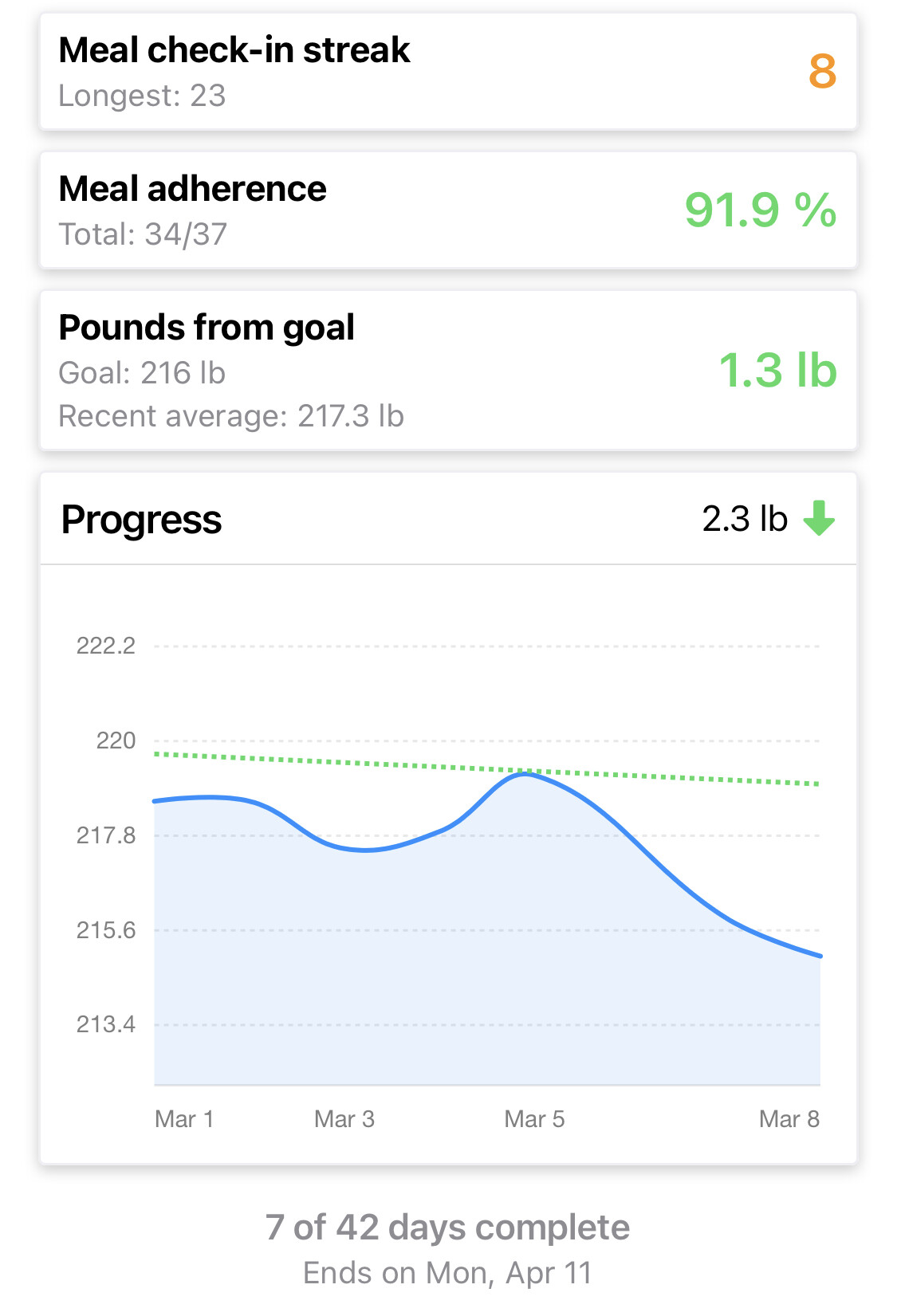Viewport: 897px width, 1316px height.
Task: Tap the 91.9 % adherence value
Action: click(760, 210)
